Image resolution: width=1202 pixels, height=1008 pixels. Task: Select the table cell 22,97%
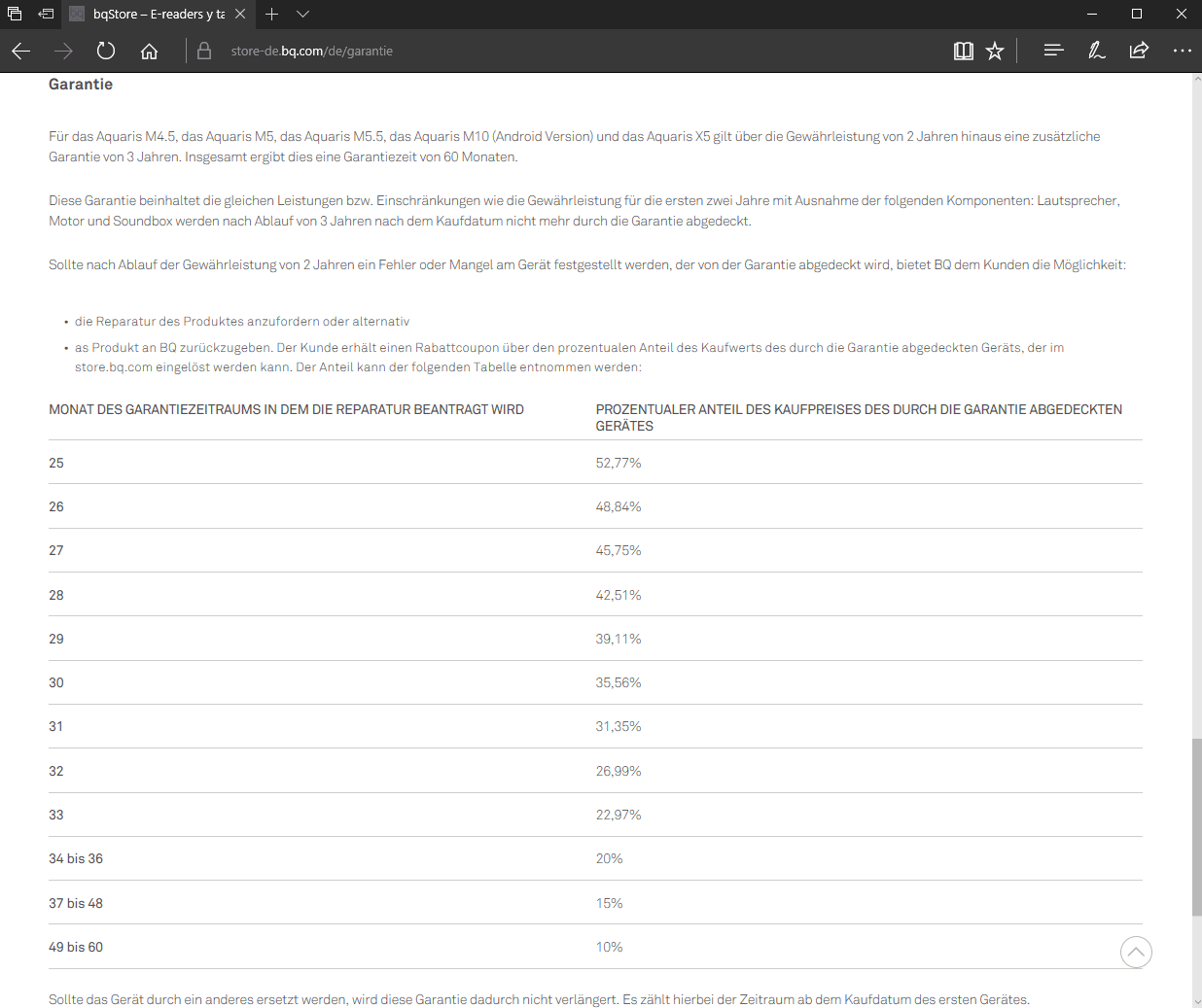click(619, 815)
